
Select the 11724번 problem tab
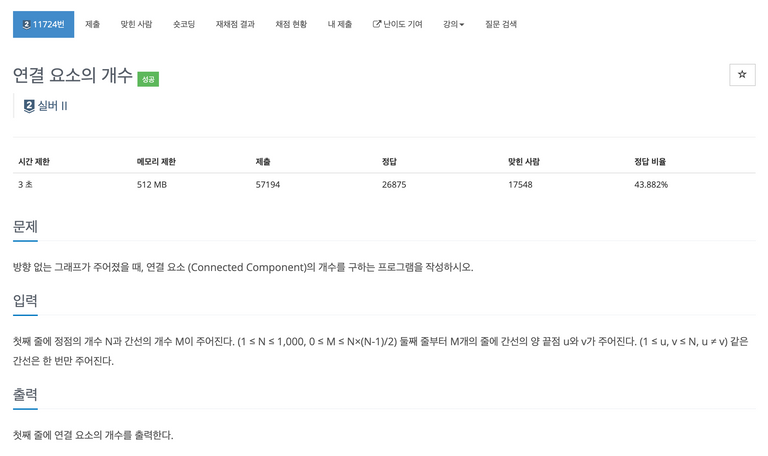point(44,24)
